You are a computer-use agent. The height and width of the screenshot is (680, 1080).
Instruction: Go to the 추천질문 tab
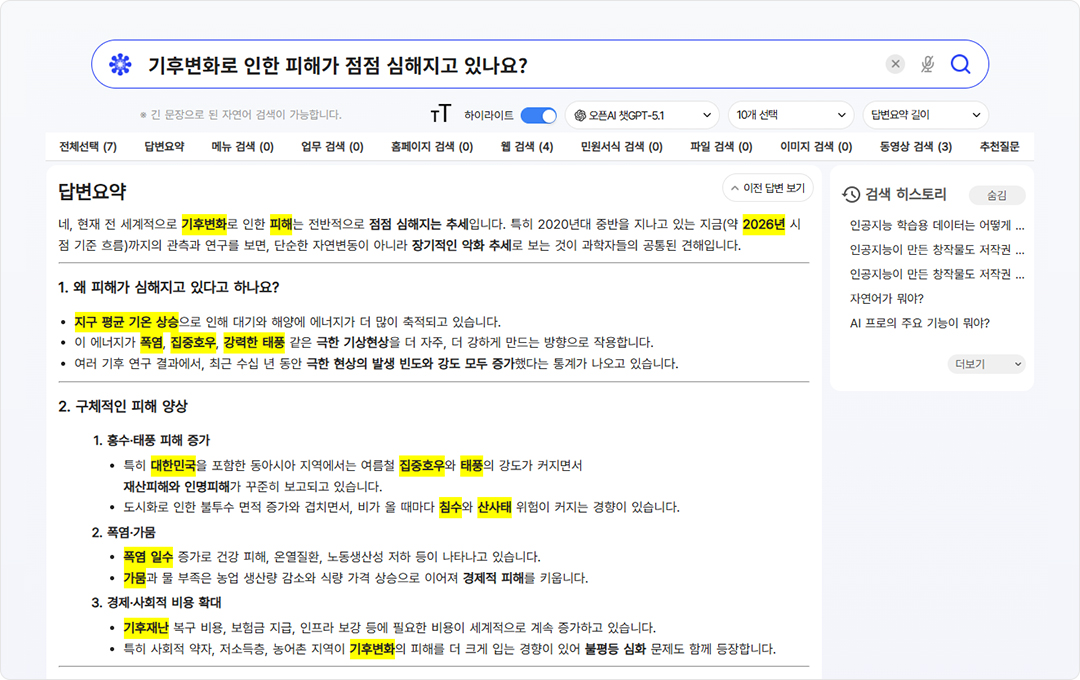tap(999, 147)
